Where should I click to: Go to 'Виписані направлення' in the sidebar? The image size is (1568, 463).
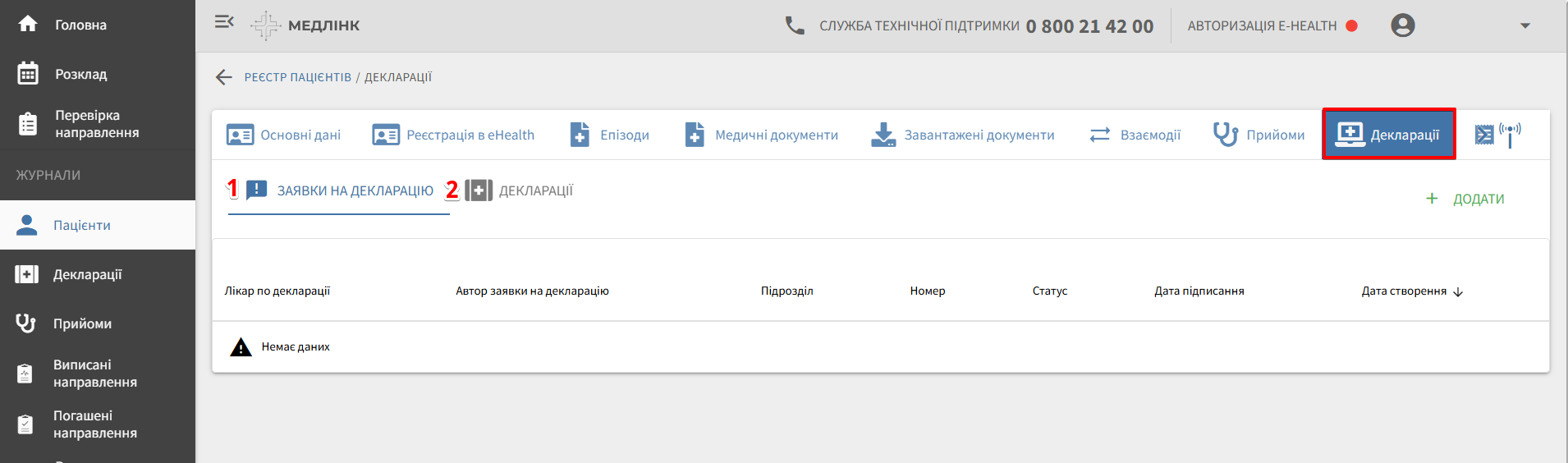[x=94, y=374]
